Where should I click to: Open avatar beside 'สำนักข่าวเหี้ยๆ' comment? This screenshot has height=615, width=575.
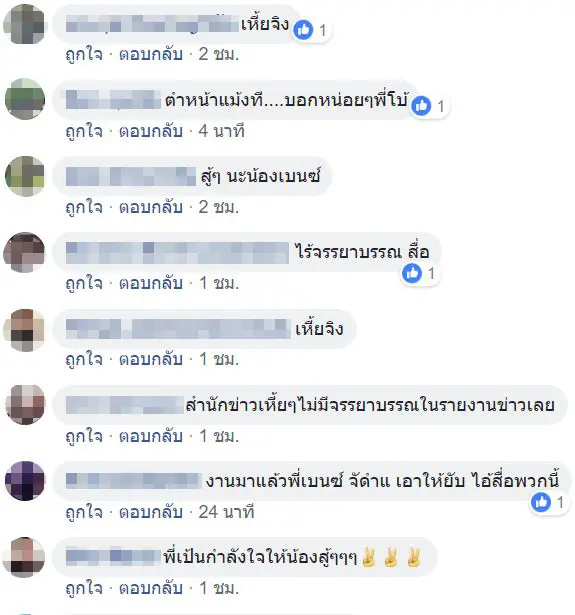[x=24, y=405]
